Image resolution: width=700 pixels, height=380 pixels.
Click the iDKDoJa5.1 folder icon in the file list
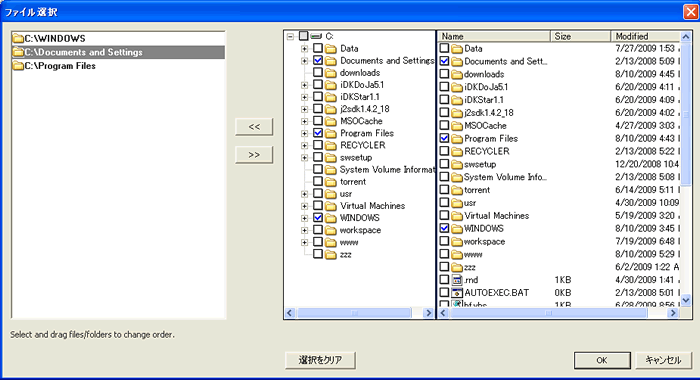point(457,87)
